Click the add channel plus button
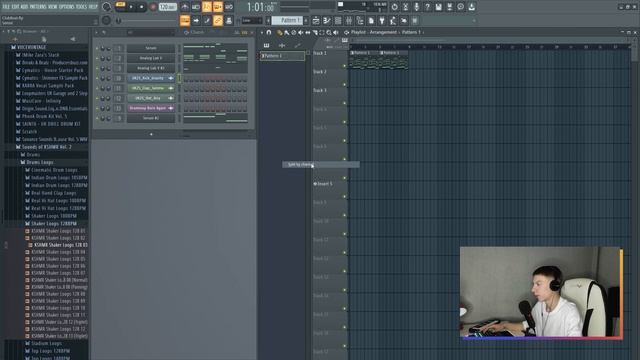 pos(151,134)
